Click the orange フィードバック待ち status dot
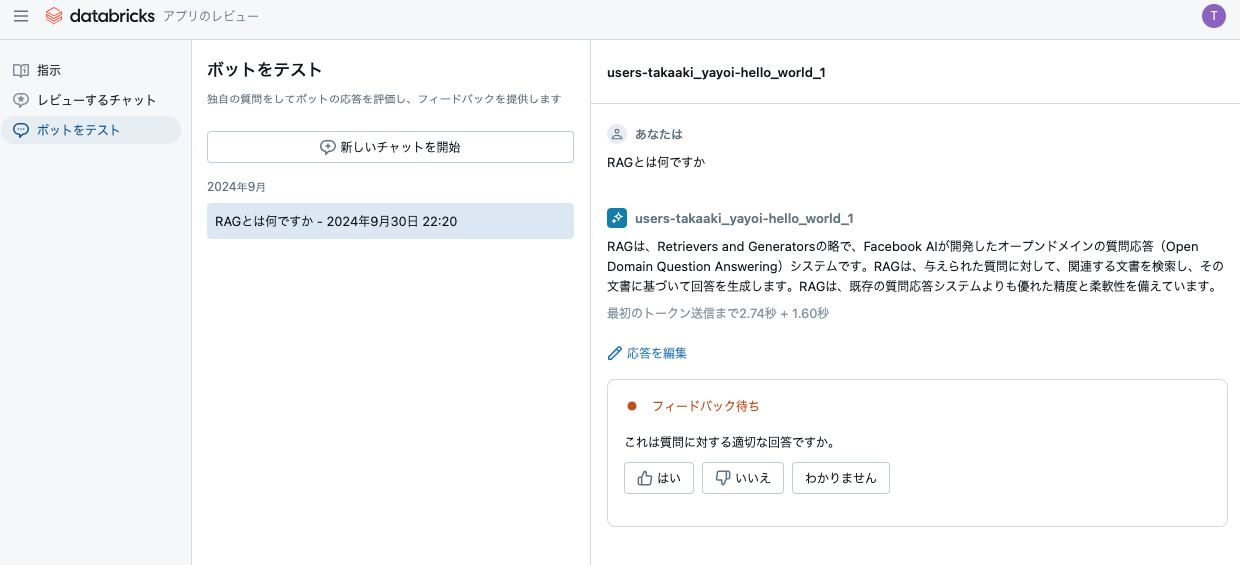The width and height of the screenshot is (1240, 565). click(632, 406)
